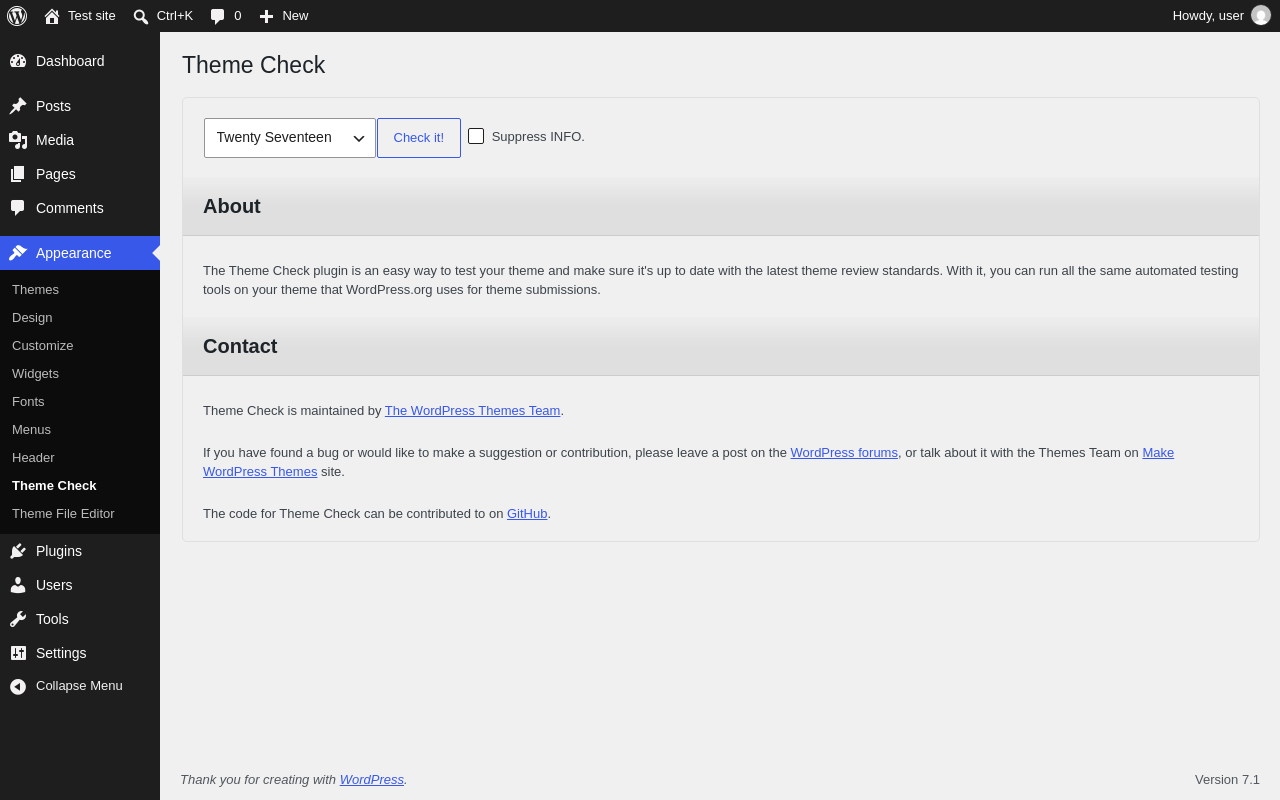This screenshot has height=800, width=1280.
Task: Click the Media icon in sidebar
Action: (x=18, y=140)
